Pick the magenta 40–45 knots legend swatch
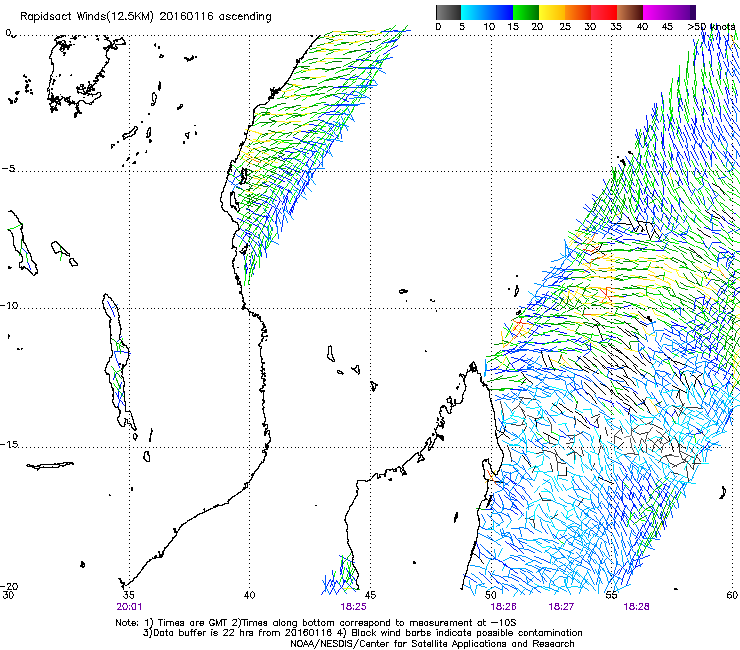Screen dimensions: 740x650 656,12
